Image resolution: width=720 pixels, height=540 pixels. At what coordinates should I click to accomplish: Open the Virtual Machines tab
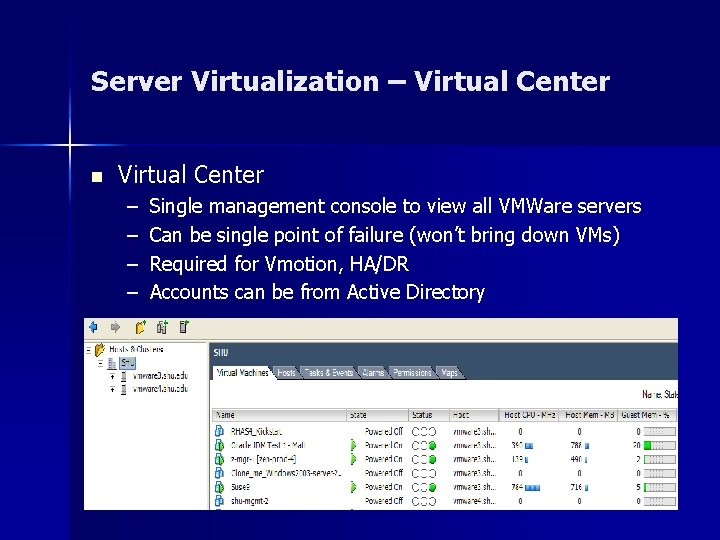click(242, 372)
